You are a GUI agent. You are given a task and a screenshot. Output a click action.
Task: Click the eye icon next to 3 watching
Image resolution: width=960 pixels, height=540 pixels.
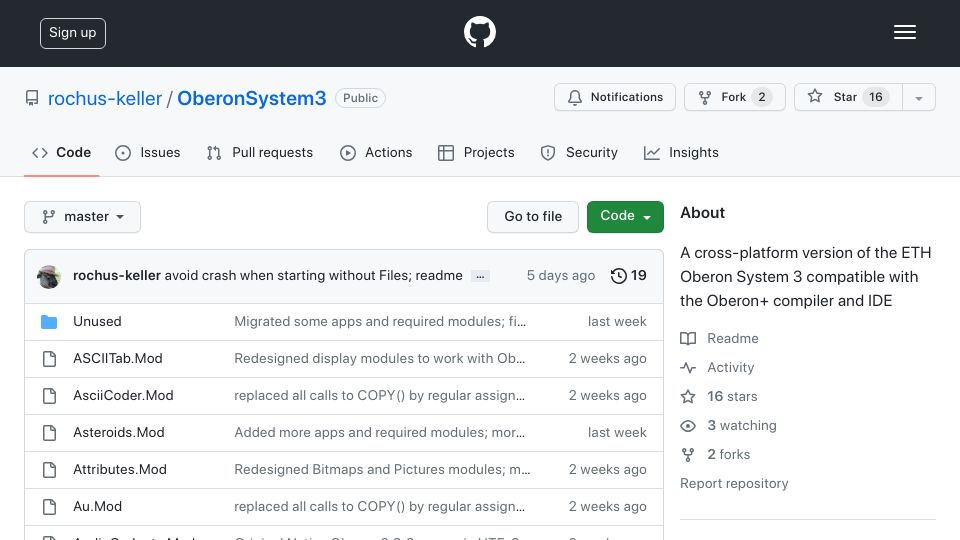688,426
